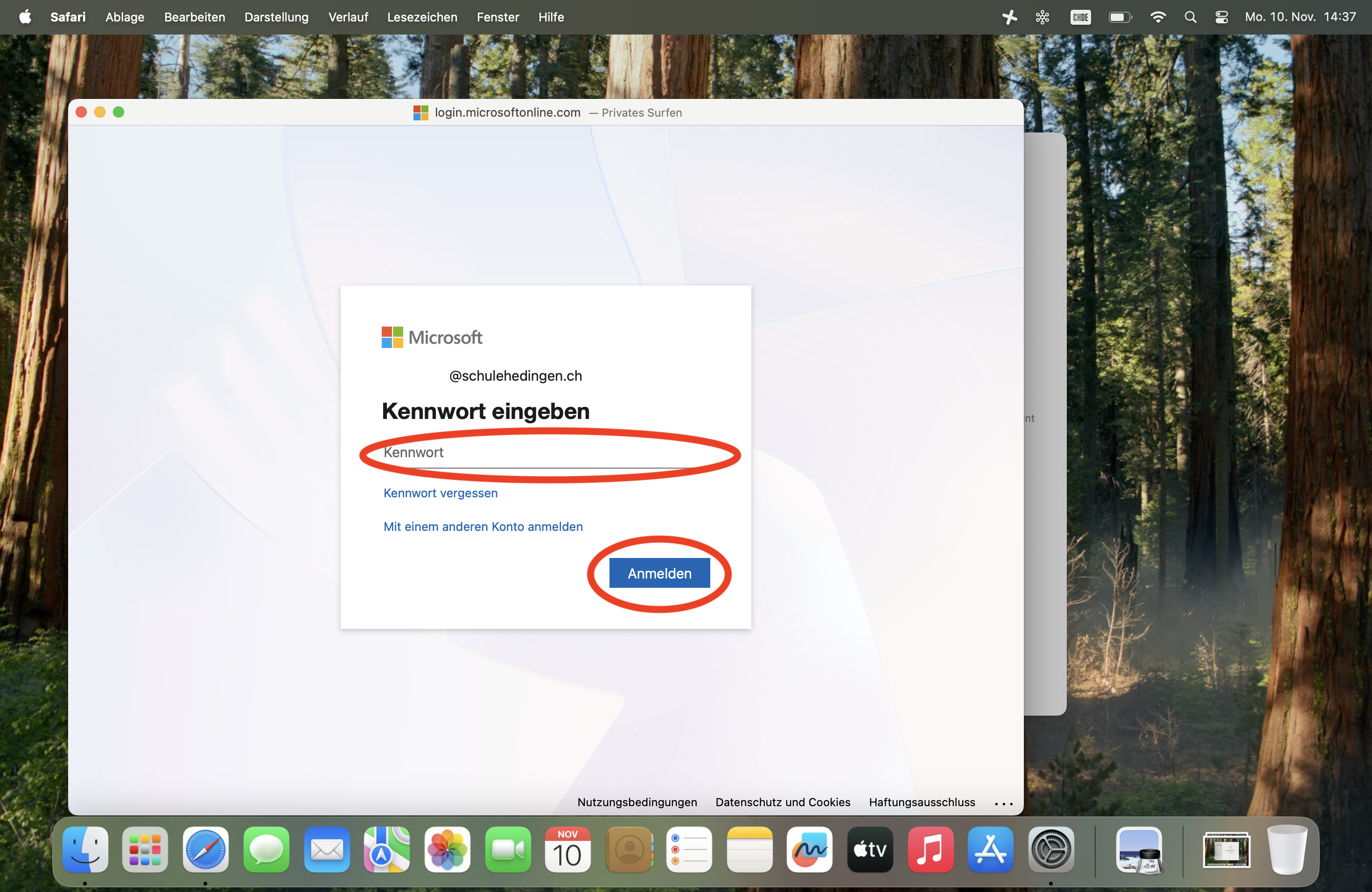
Task: Open the Lesezeichen menu
Action: pos(421,17)
